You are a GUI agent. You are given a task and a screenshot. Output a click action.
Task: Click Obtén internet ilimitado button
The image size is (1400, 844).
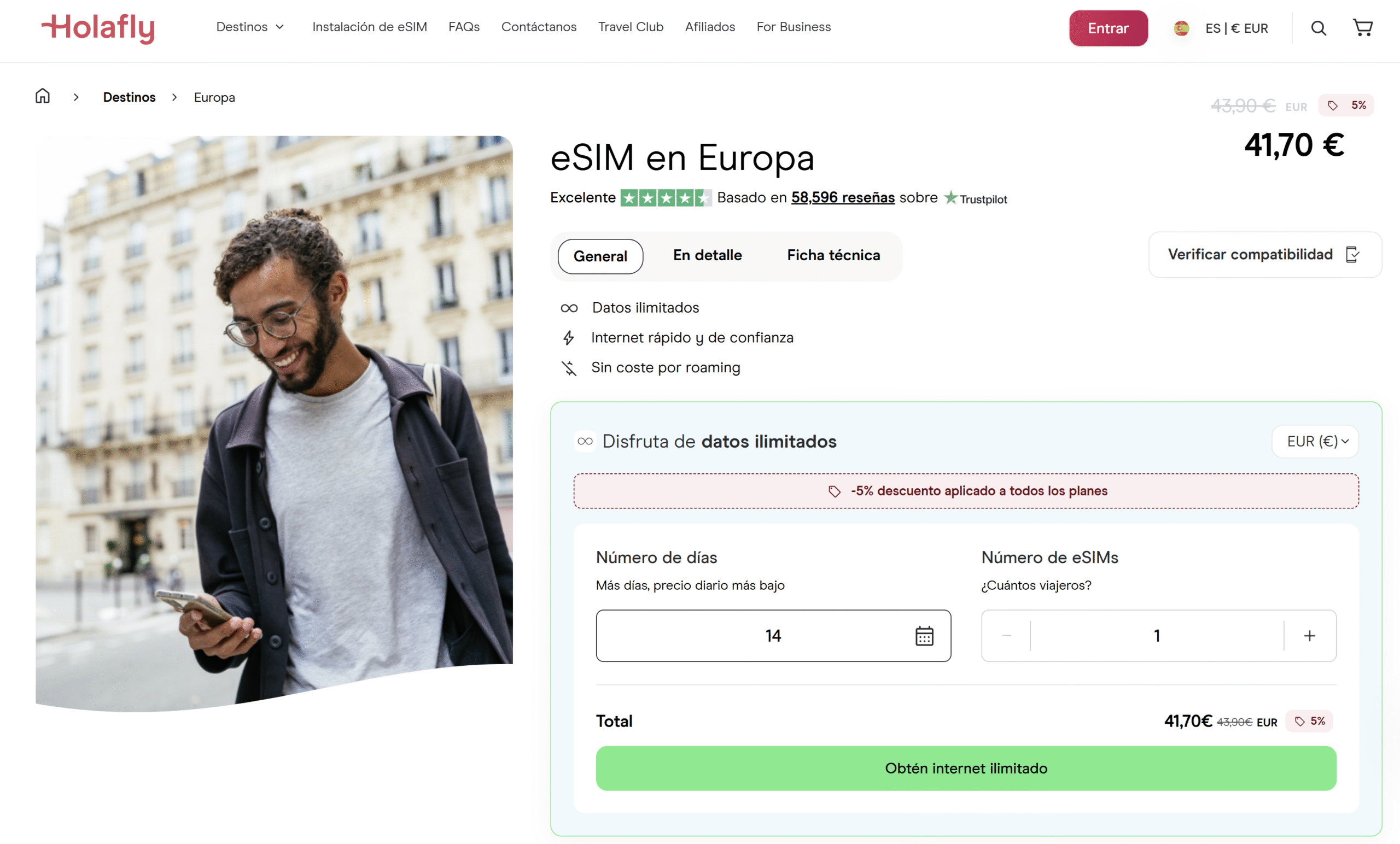click(966, 768)
